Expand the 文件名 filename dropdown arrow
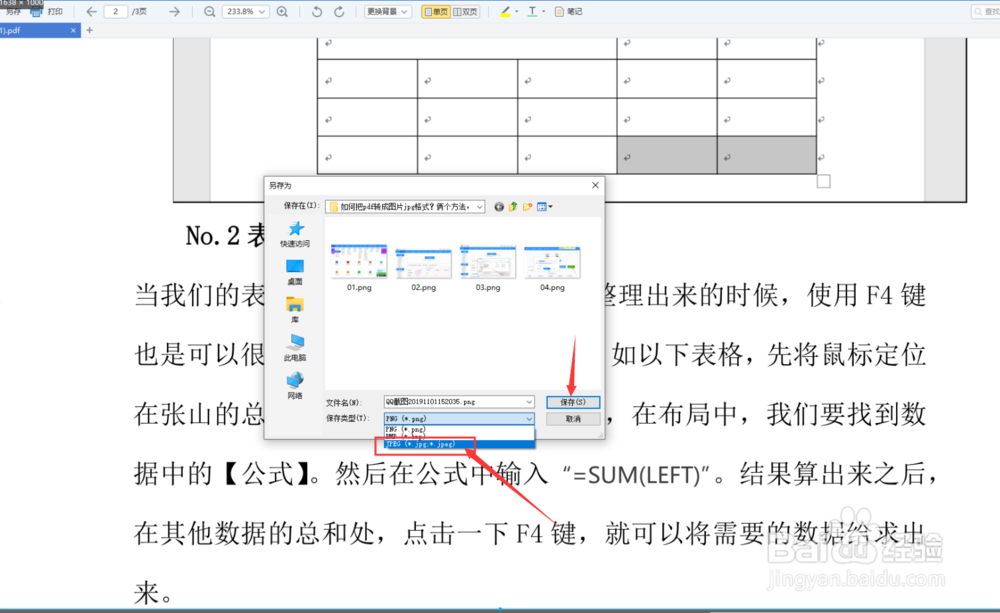The width and height of the screenshot is (1000, 613). (x=529, y=402)
